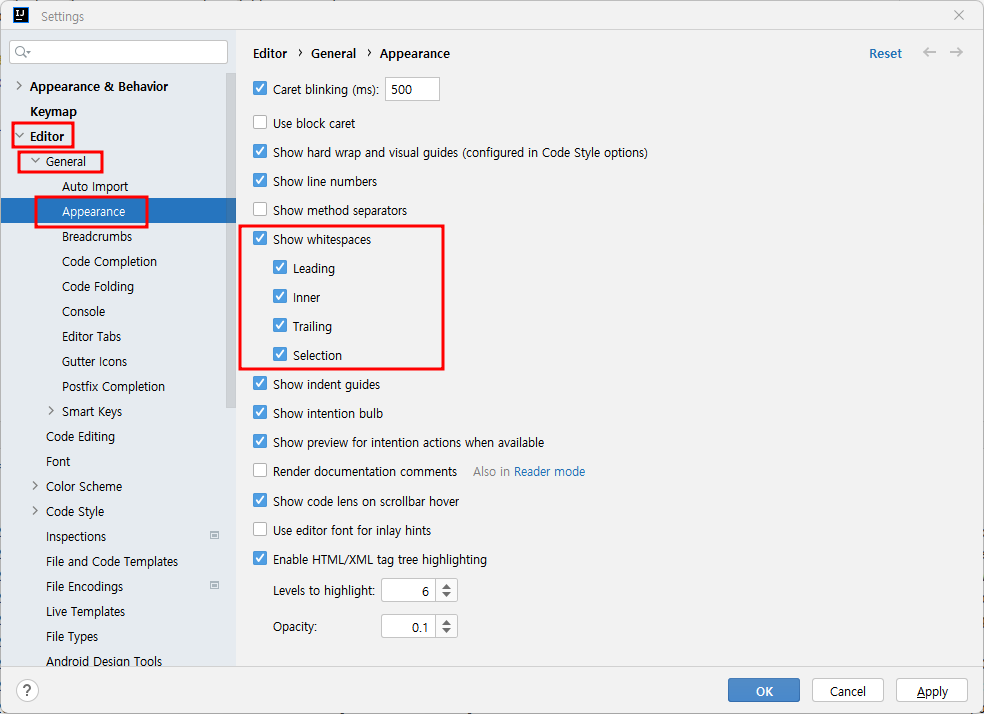Open Code Editing settings

[x=80, y=437]
